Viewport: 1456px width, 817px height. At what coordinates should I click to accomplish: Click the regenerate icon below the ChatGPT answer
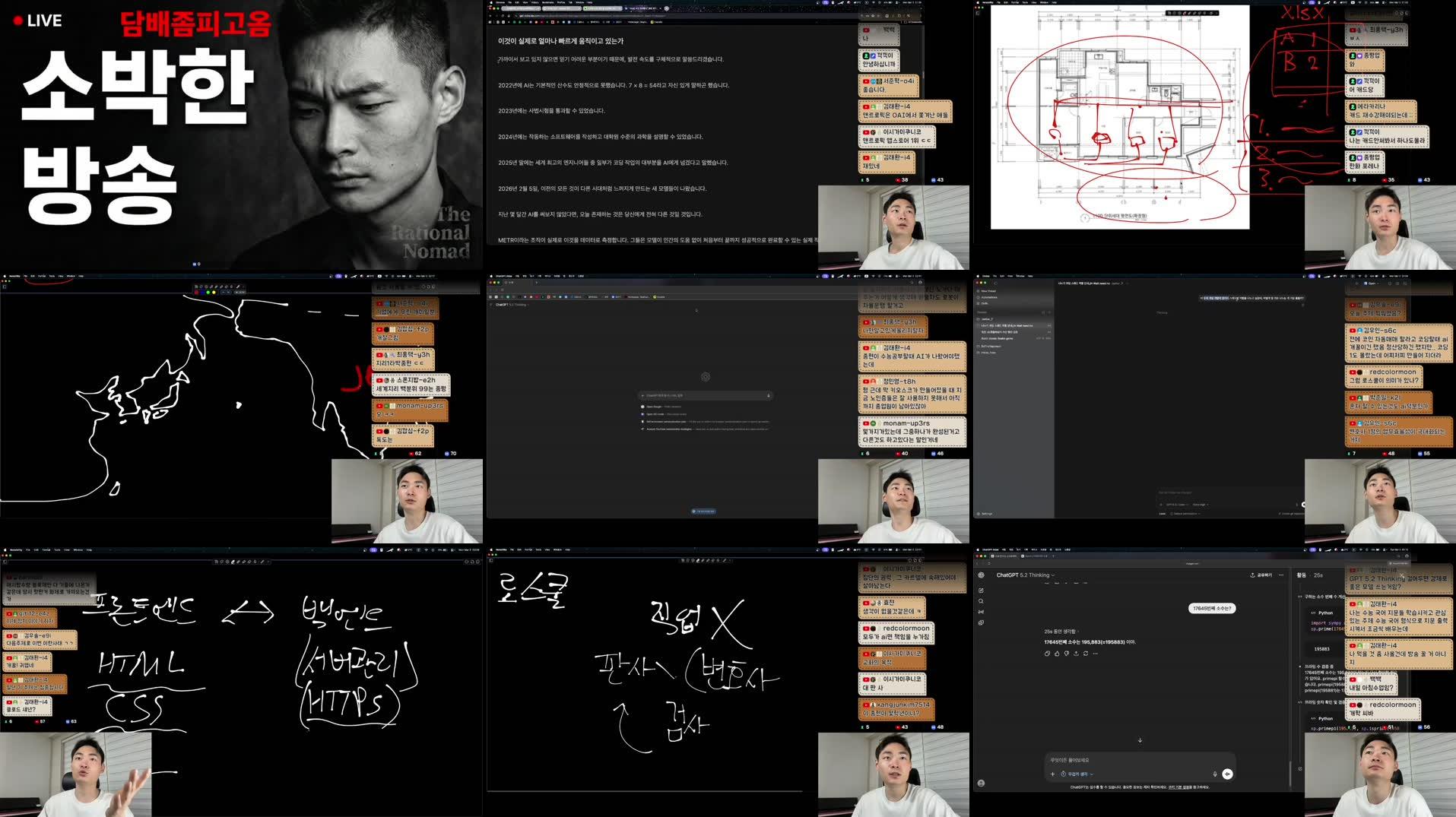[x=1086, y=654]
